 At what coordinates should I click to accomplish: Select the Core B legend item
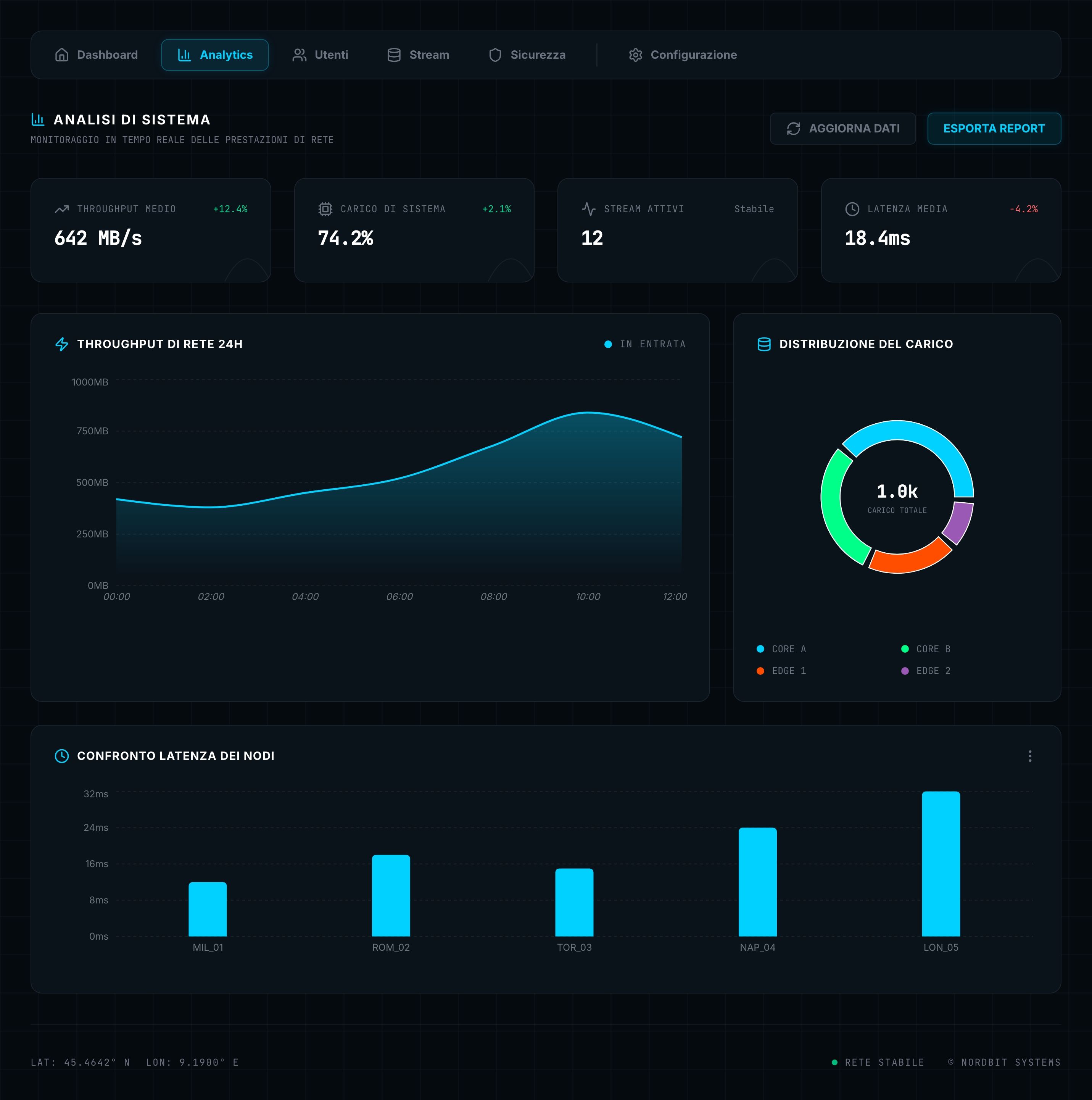coord(926,649)
